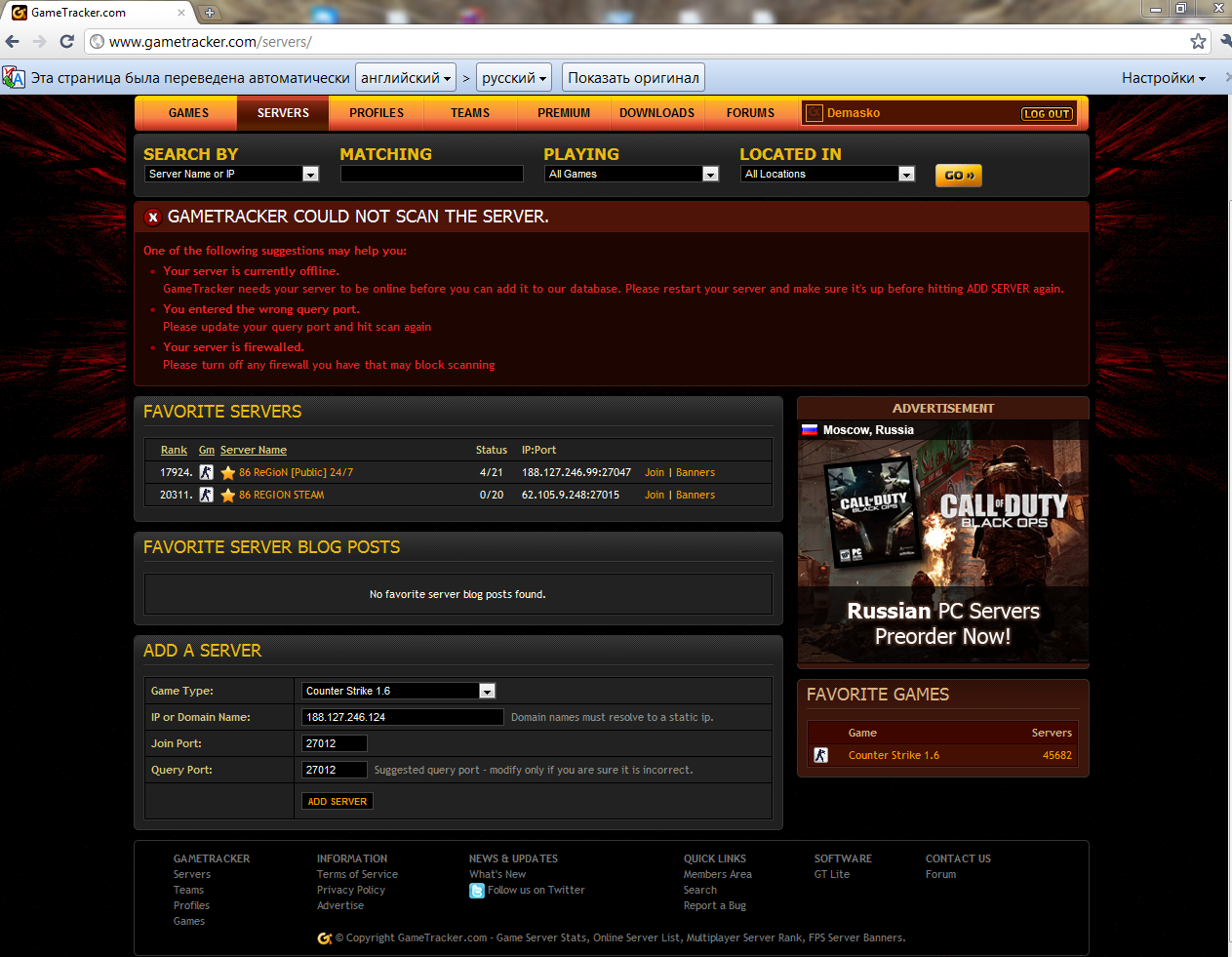Reload the page with the refresh icon

coord(66,41)
